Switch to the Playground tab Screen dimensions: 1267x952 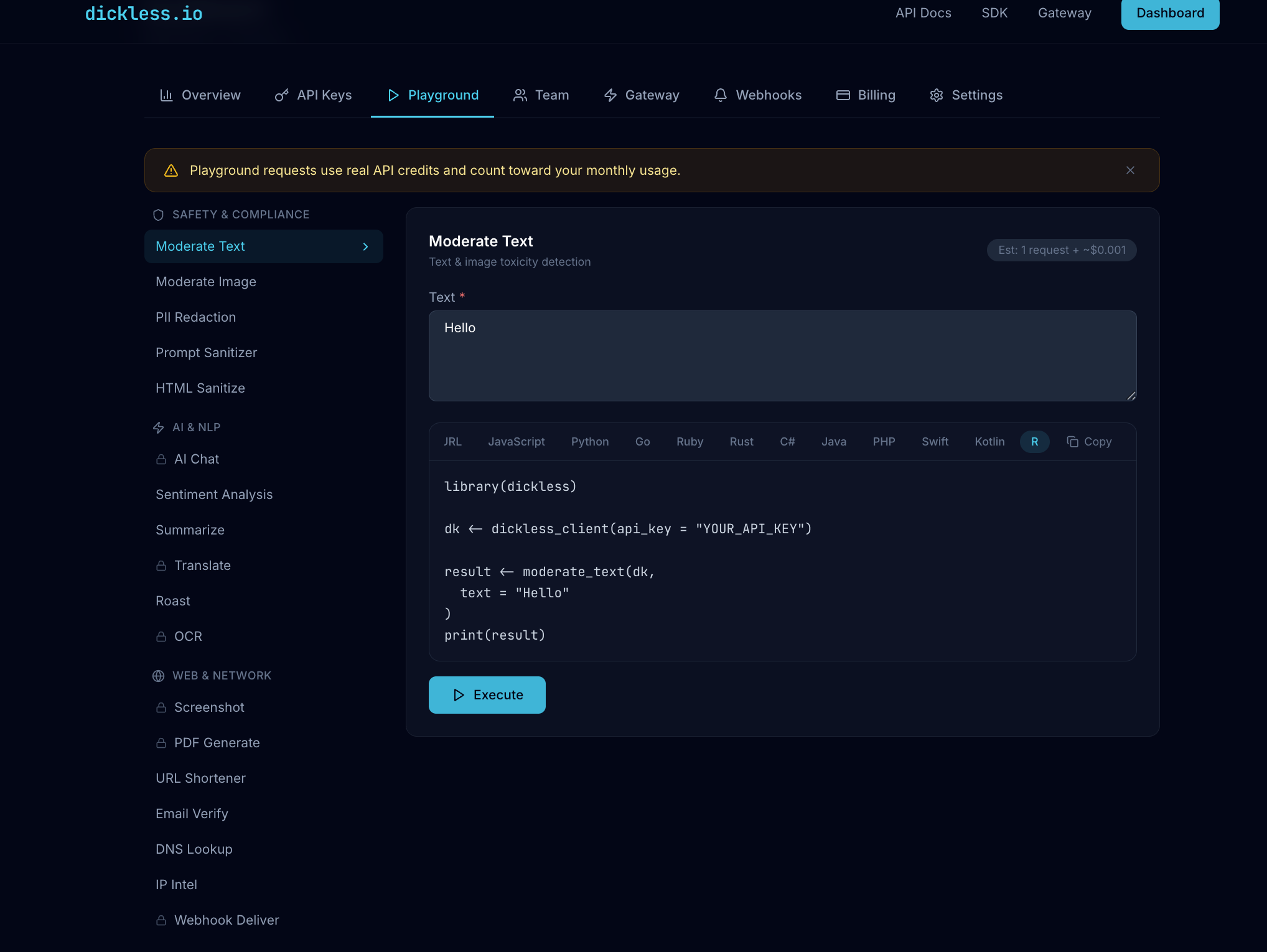(432, 95)
